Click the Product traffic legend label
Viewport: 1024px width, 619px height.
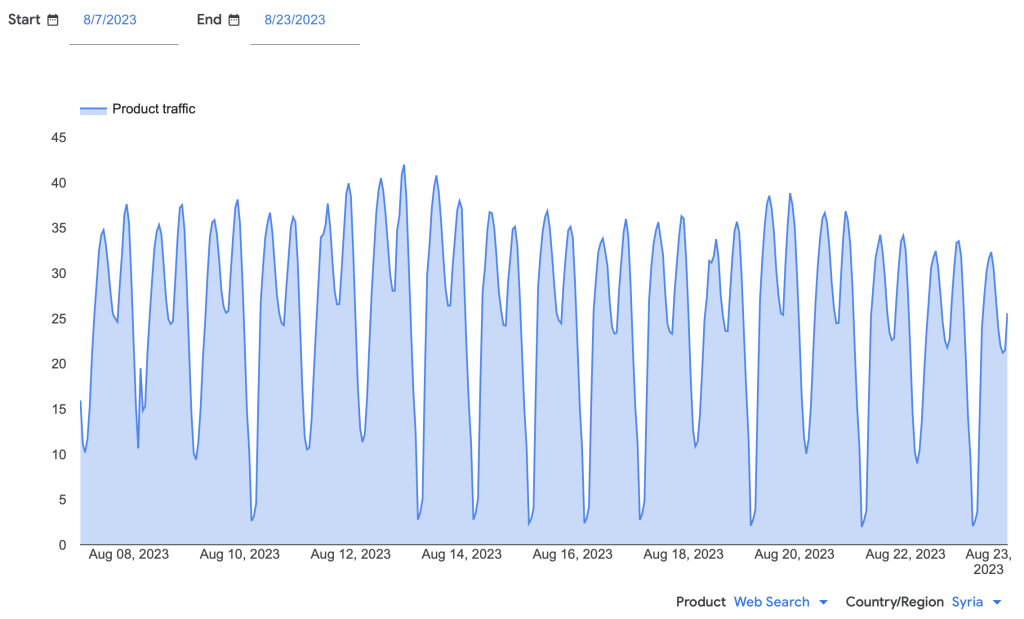153,109
